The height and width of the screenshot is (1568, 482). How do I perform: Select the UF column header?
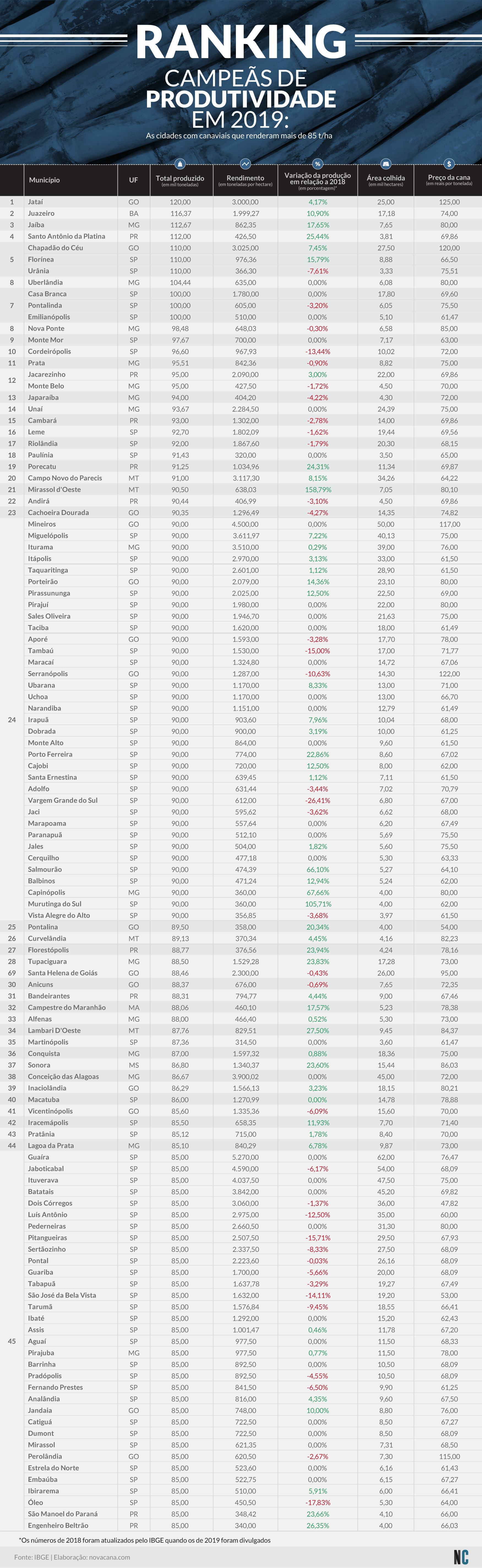(133, 180)
